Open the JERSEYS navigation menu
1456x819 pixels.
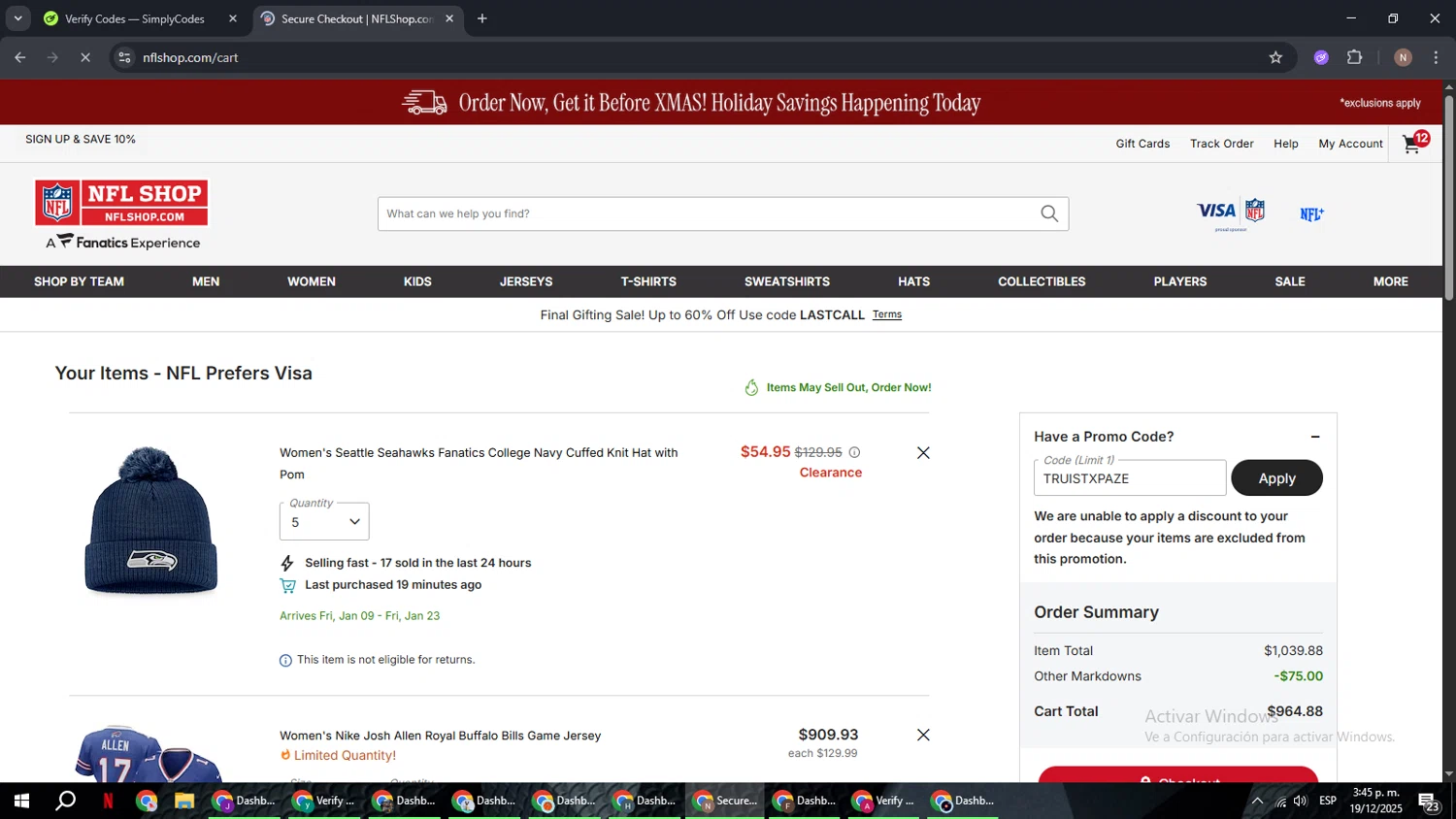[x=526, y=281]
